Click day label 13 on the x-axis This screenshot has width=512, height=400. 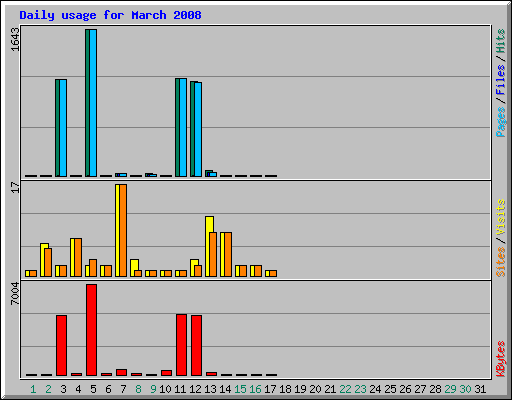tap(210, 389)
